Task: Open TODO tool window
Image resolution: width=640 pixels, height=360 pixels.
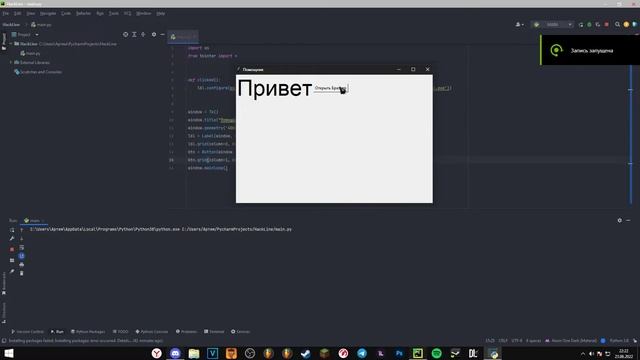Action: 120,331
